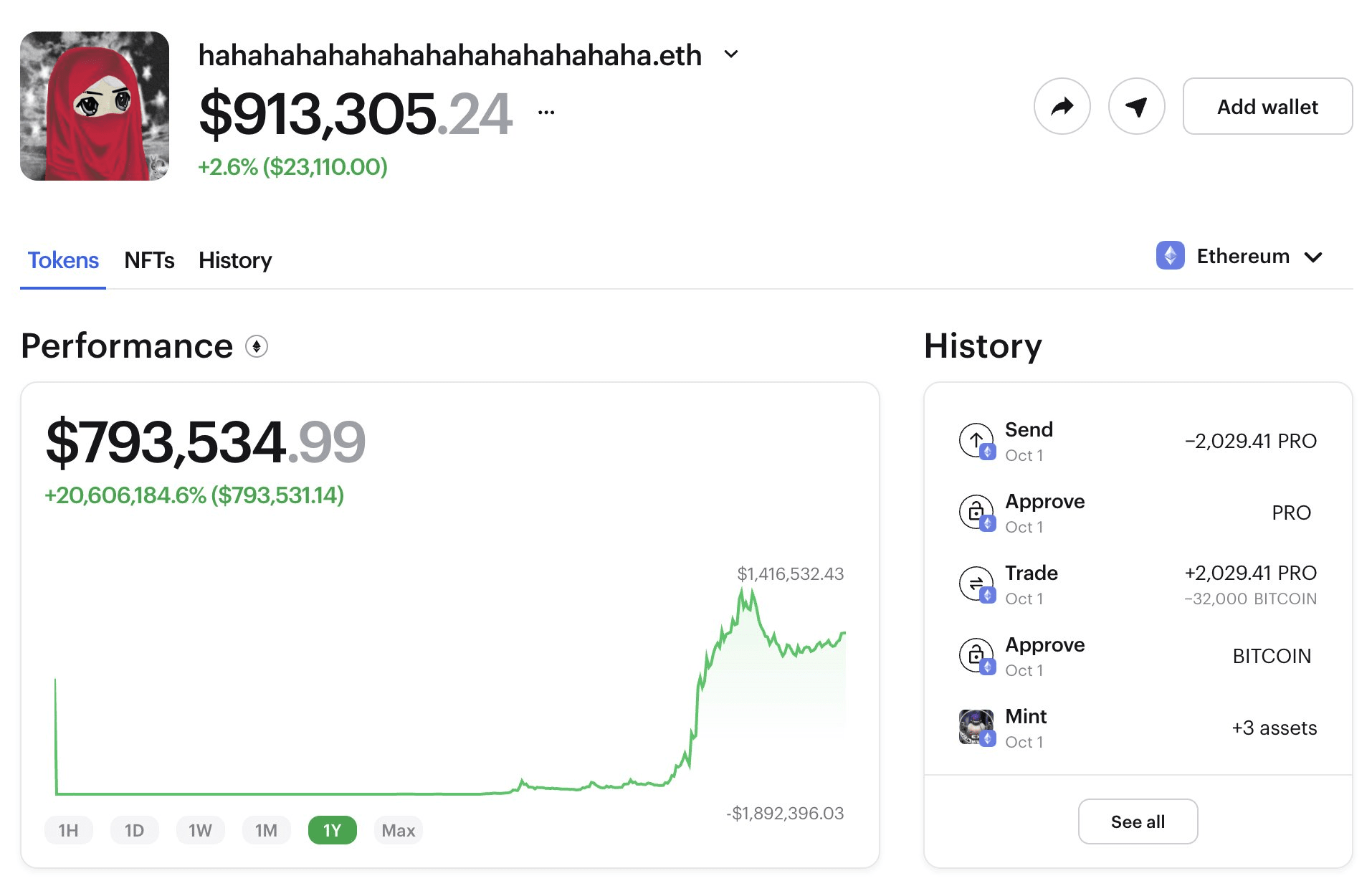Select the 1H chart range
Viewport: 1372px width, 886px height.
69,830
